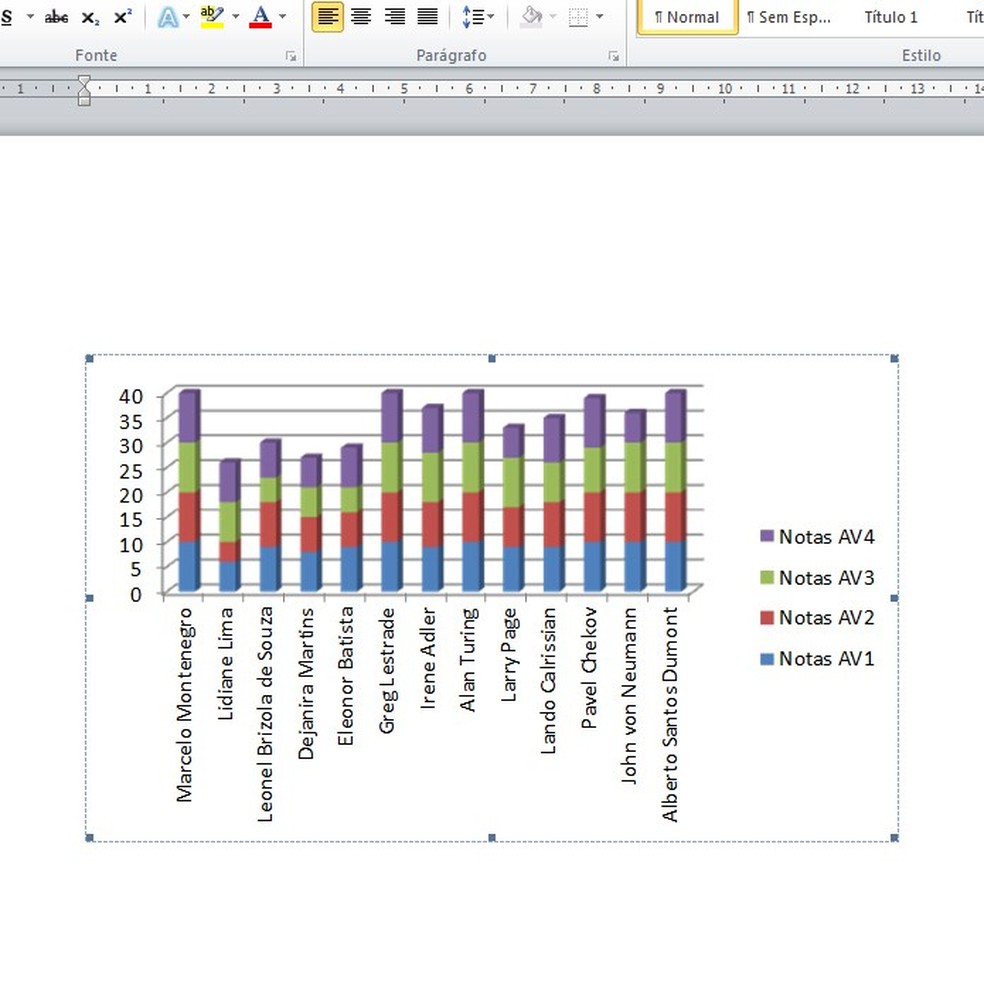Apply red font color

pyautogui.click(x=261, y=17)
